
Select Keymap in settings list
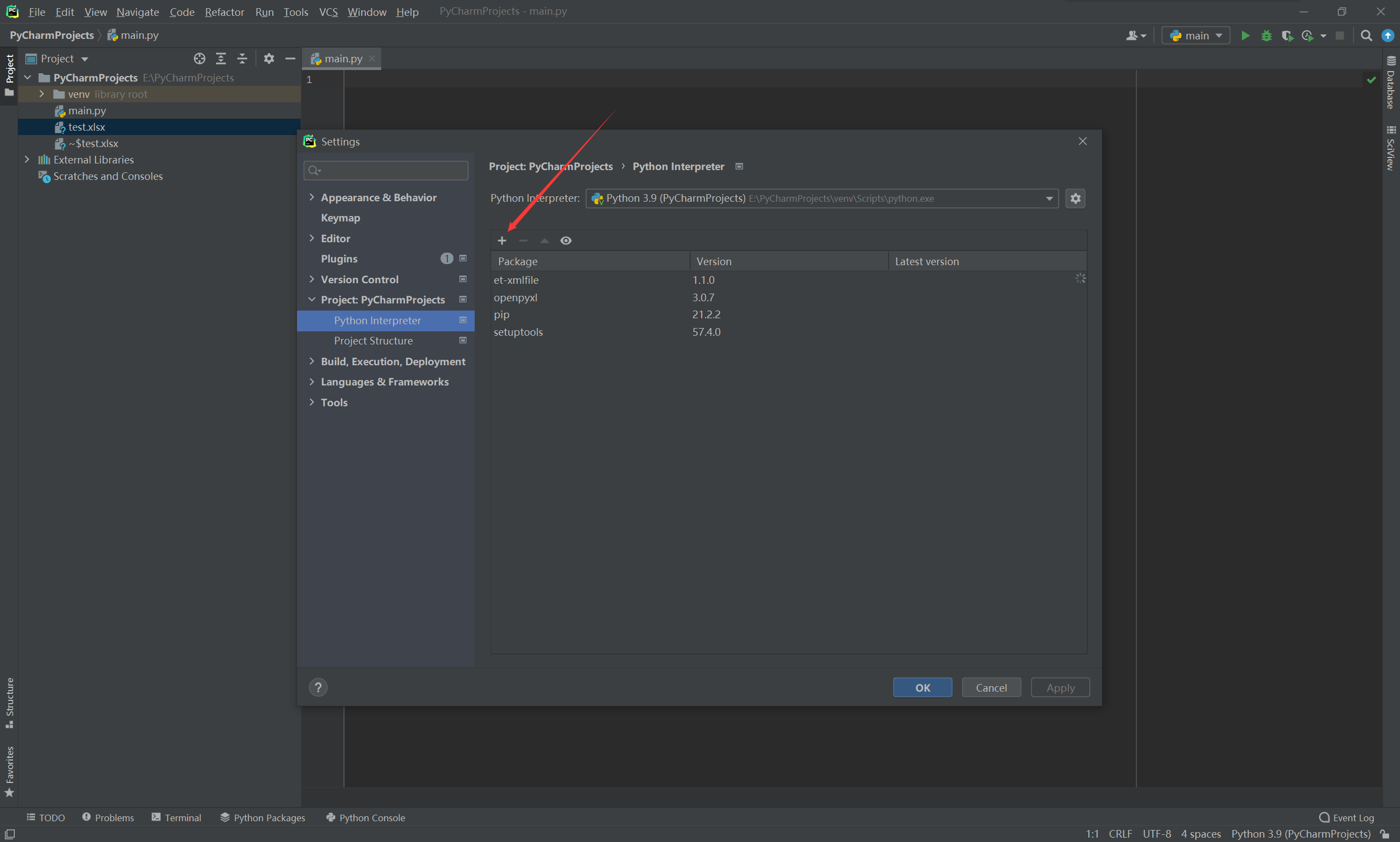click(386, 218)
